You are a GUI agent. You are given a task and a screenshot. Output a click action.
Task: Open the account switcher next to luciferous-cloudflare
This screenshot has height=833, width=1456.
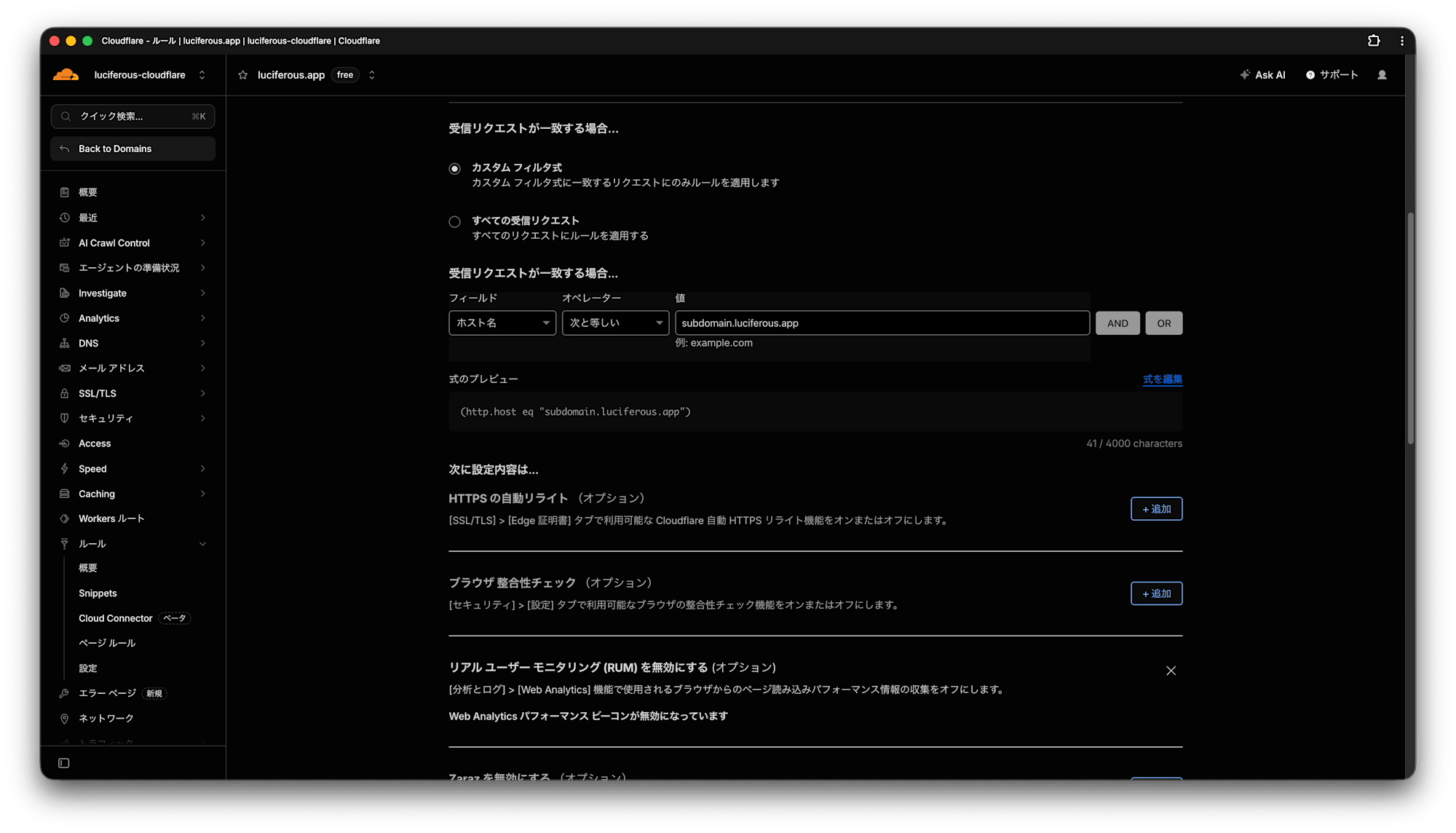202,75
